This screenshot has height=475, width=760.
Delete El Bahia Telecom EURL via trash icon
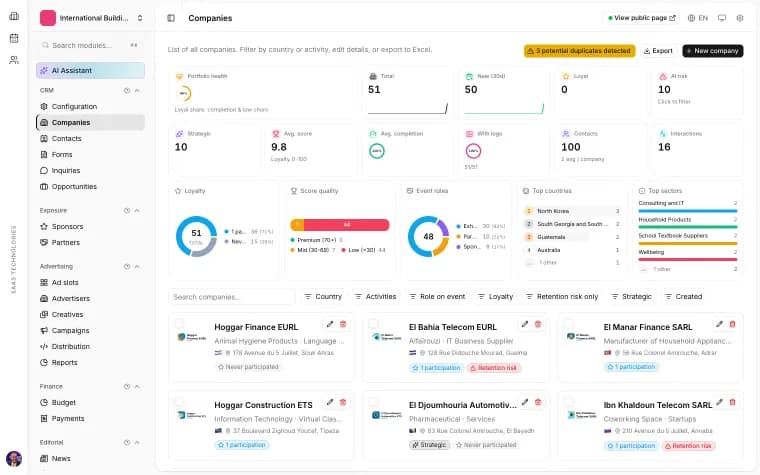coord(538,324)
